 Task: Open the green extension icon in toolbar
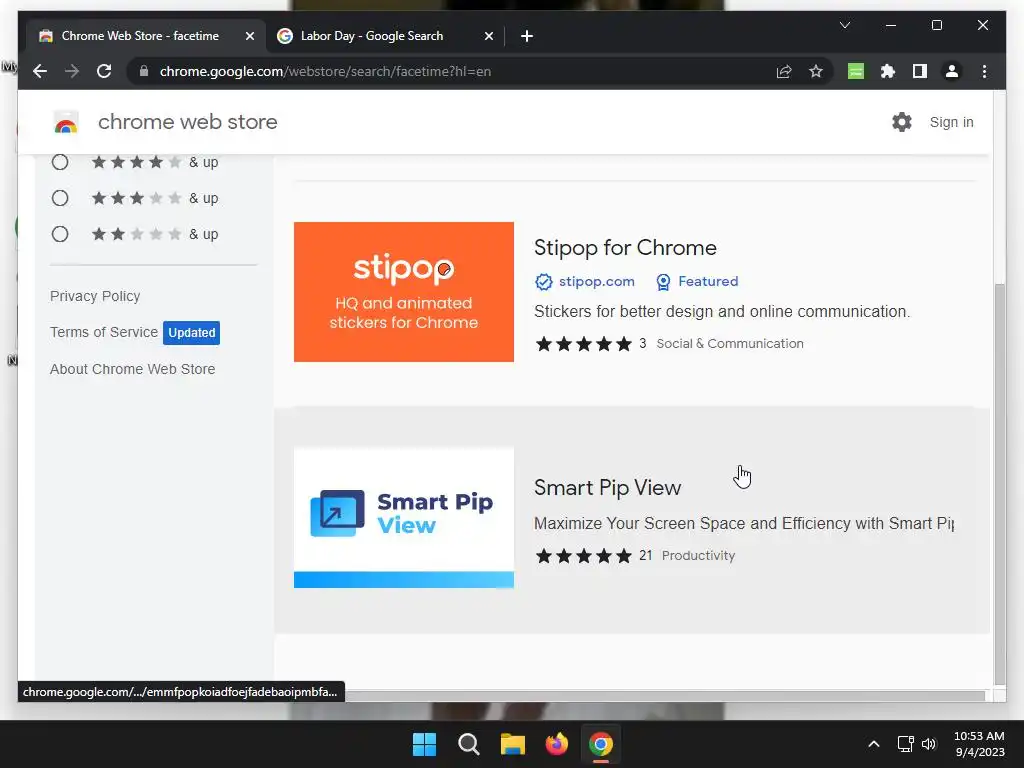coord(856,71)
